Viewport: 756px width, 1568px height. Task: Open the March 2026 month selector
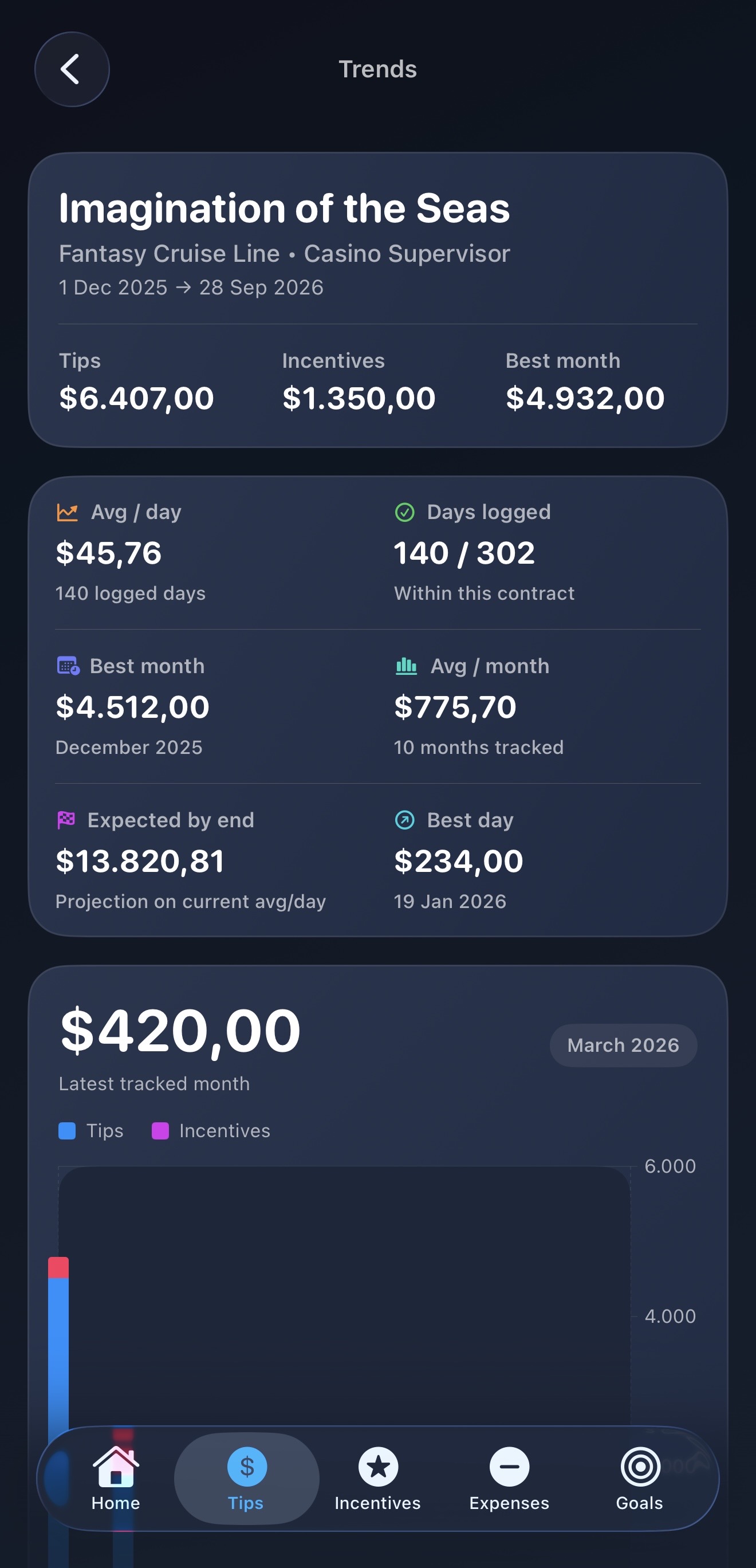(623, 1045)
